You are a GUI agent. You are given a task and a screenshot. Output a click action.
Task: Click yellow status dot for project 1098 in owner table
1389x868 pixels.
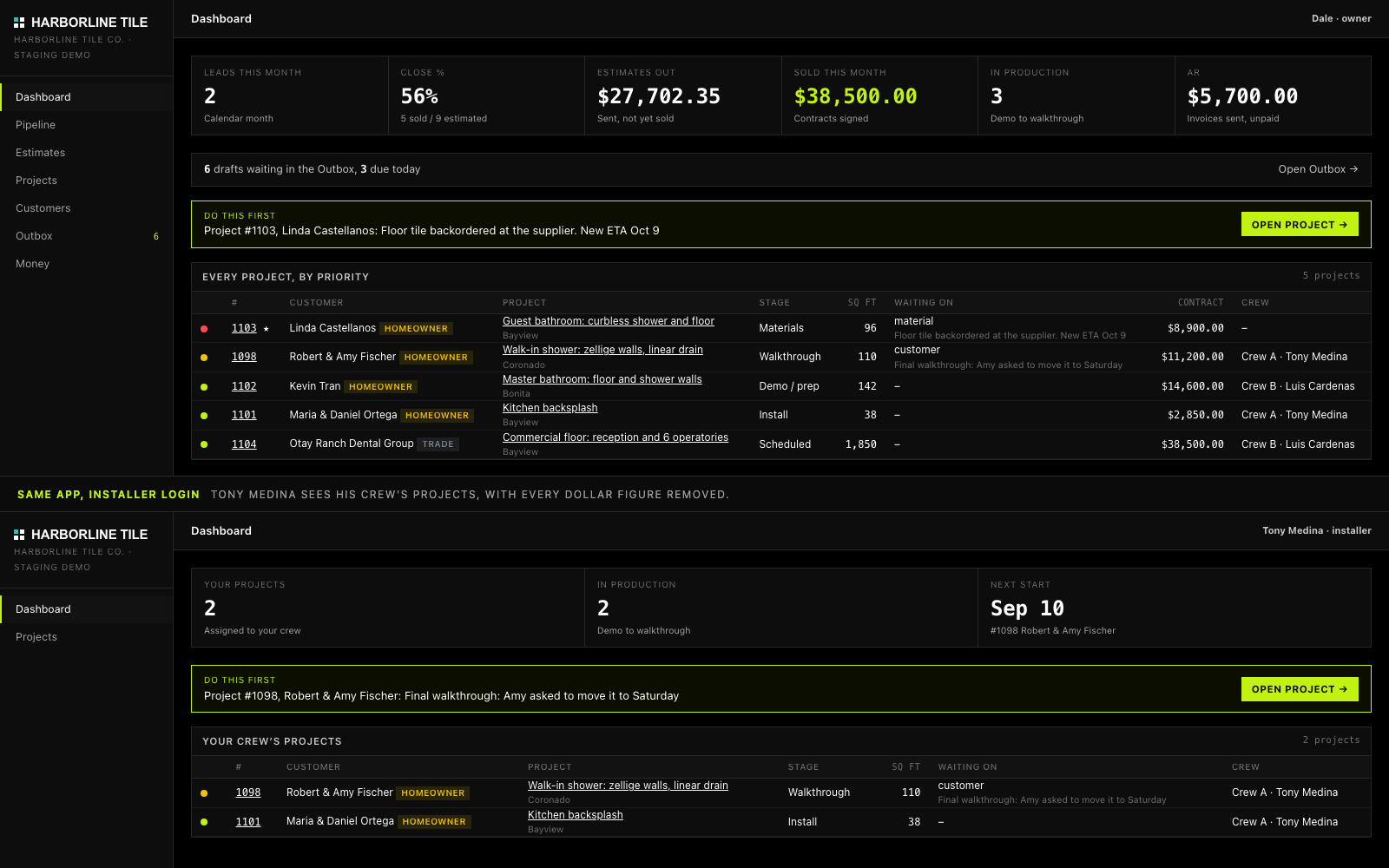pyautogui.click(x=204, y=358)
